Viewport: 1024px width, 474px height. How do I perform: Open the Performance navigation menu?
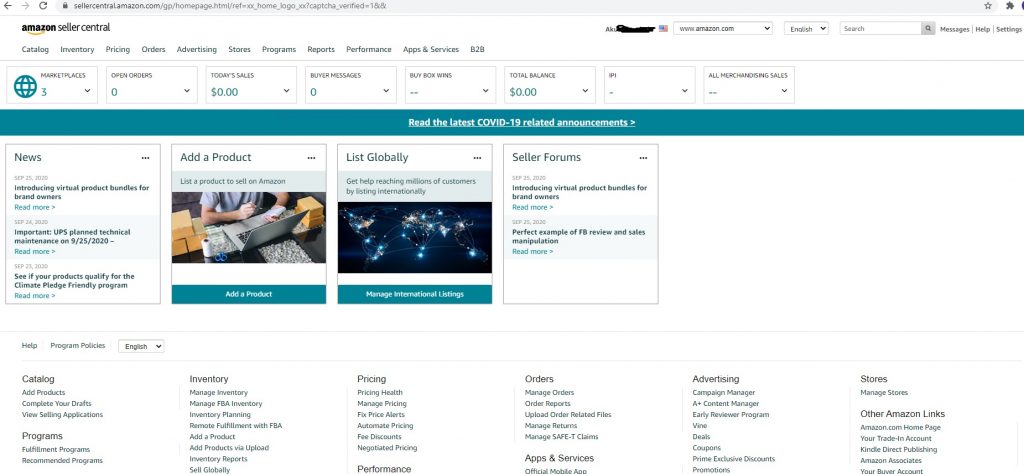(369, 50)
